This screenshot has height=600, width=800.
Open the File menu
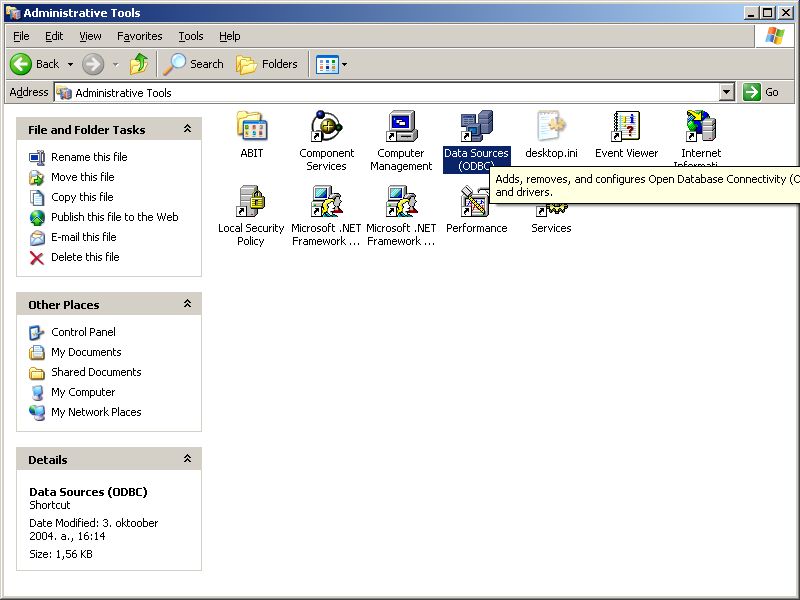pyautogui.click(x=21, y=36)
